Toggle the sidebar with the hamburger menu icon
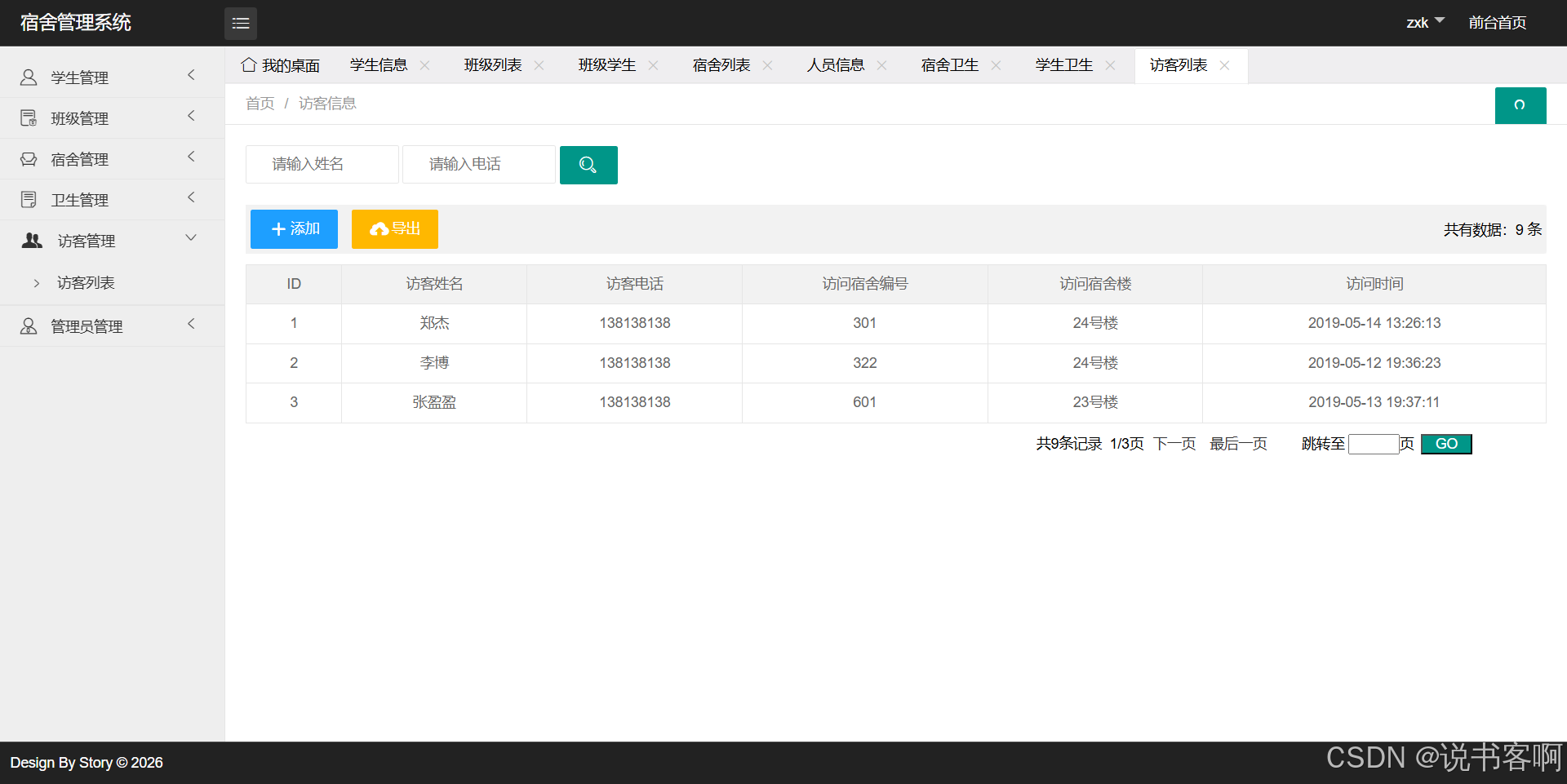The image size is (1567, 784). (241, 24)
